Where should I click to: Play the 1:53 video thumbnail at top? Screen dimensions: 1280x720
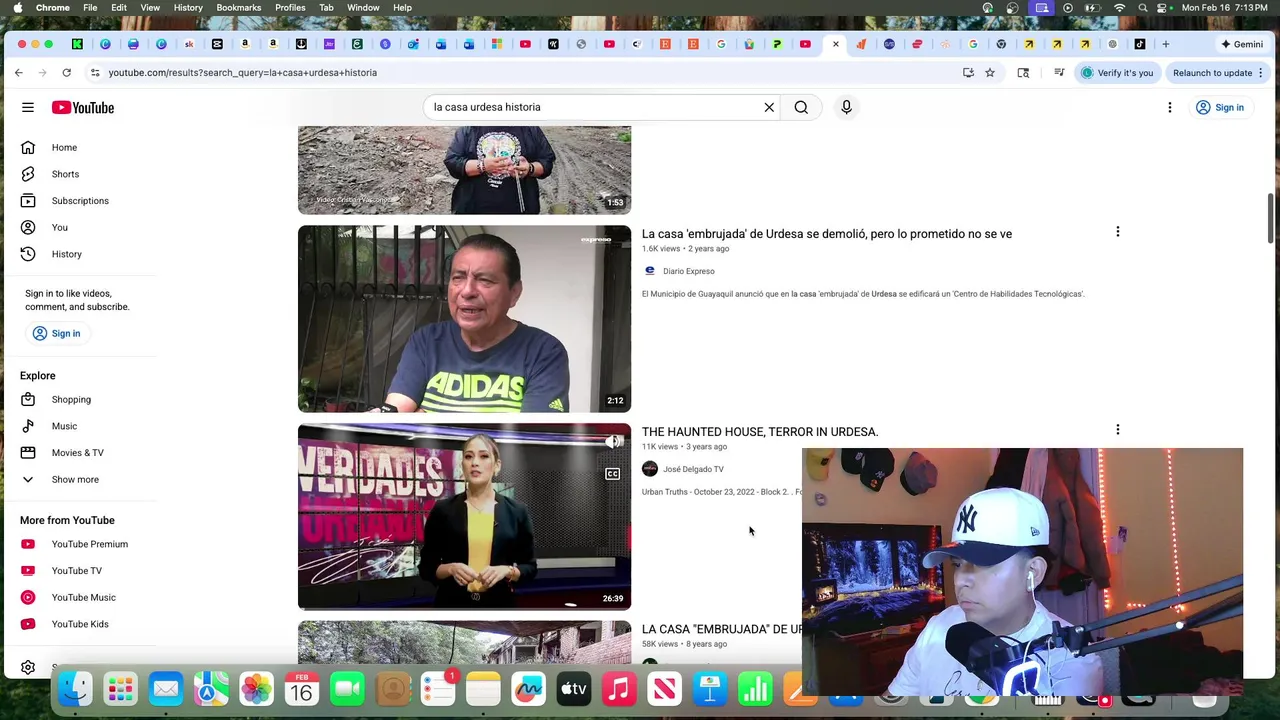(464, 170)
